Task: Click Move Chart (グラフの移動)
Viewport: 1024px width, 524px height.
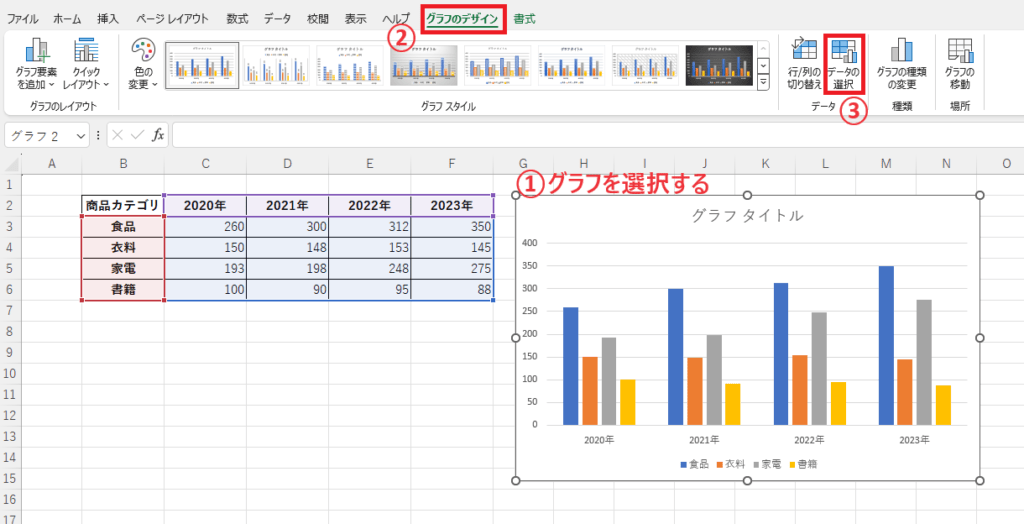Action: tap(960, 64)
